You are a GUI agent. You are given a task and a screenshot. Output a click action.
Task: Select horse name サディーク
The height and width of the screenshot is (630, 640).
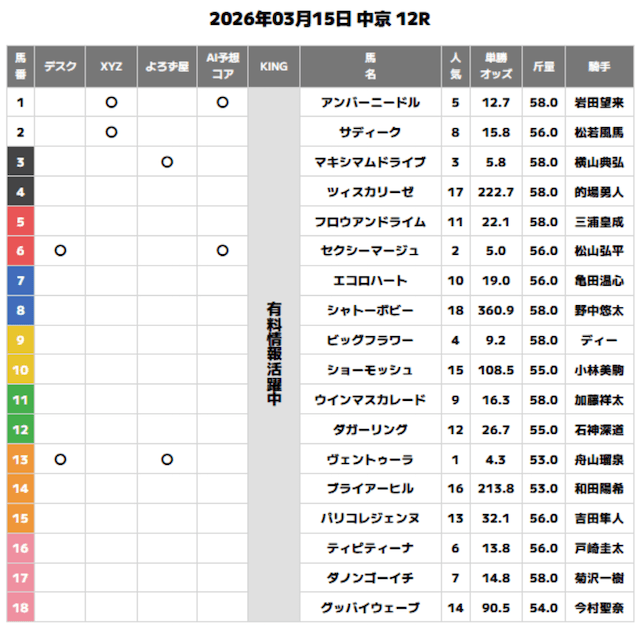pos(370,132)
